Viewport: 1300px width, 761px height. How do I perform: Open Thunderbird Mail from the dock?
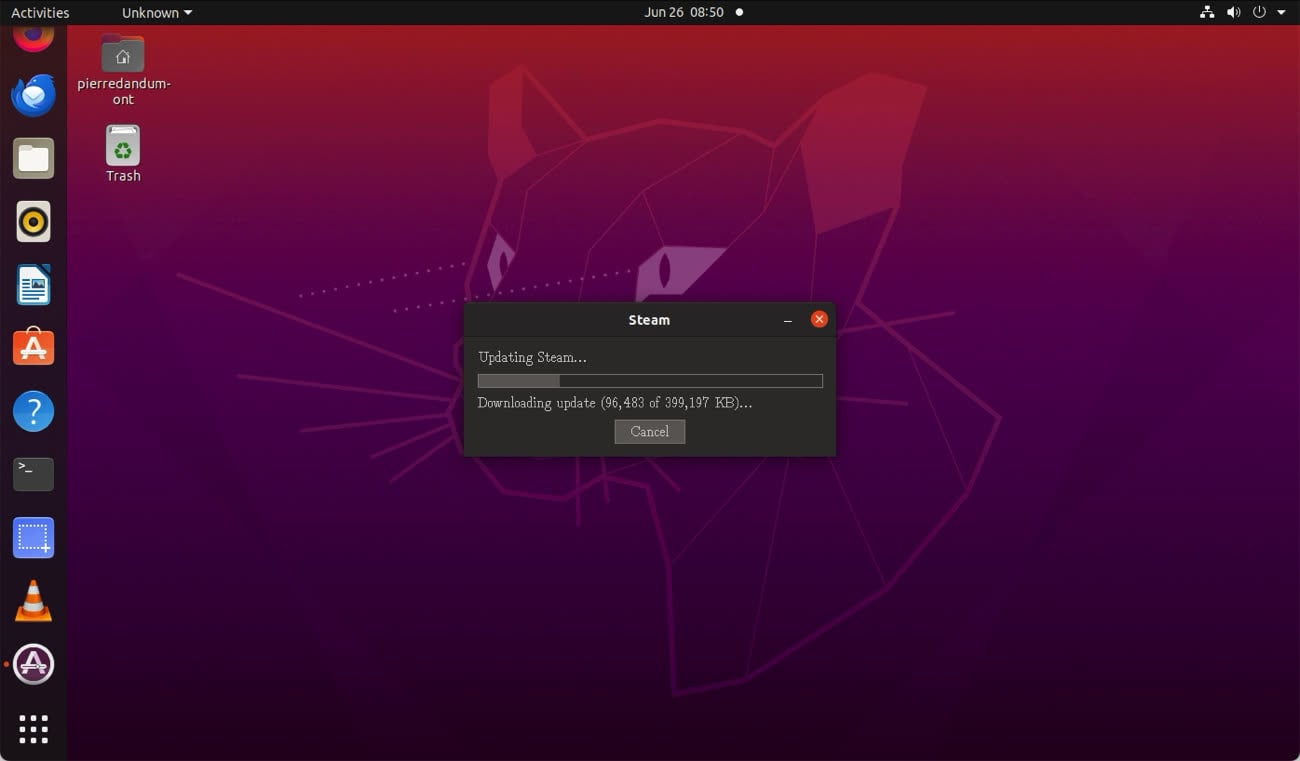coord(33,96)
